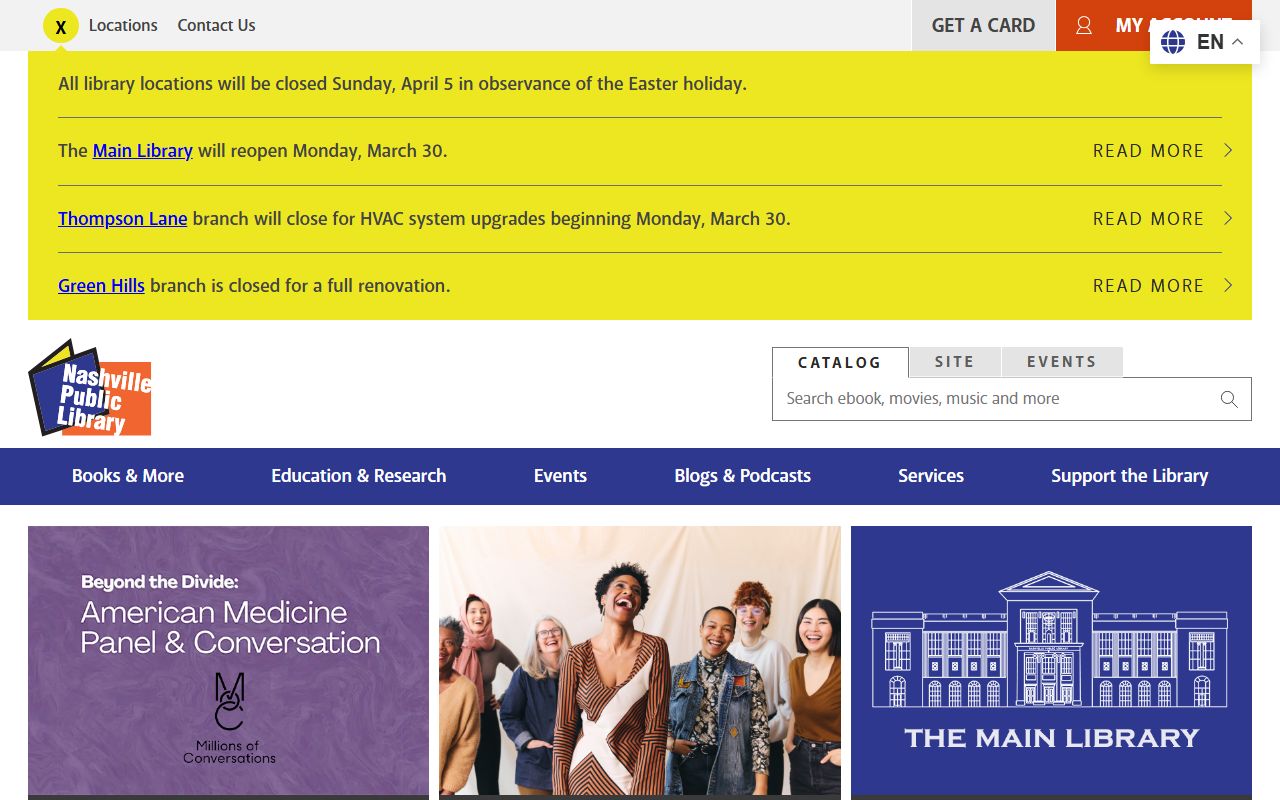This screenshot has width=1280, height=800.
Task: Open the Education & Research menu
Action: coord(358,476)
